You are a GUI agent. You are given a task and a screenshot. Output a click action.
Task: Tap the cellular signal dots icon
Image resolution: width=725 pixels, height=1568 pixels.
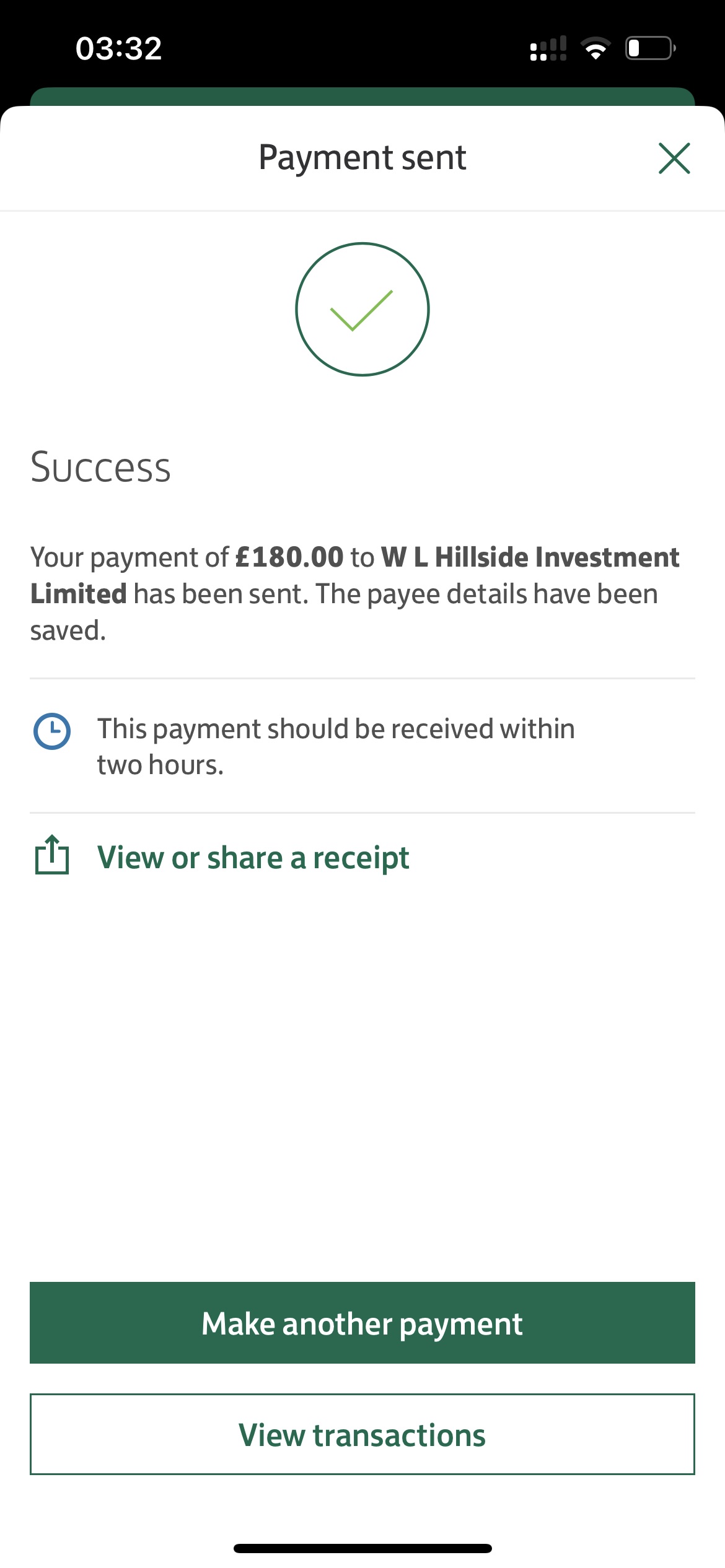[x=548, y=48]
